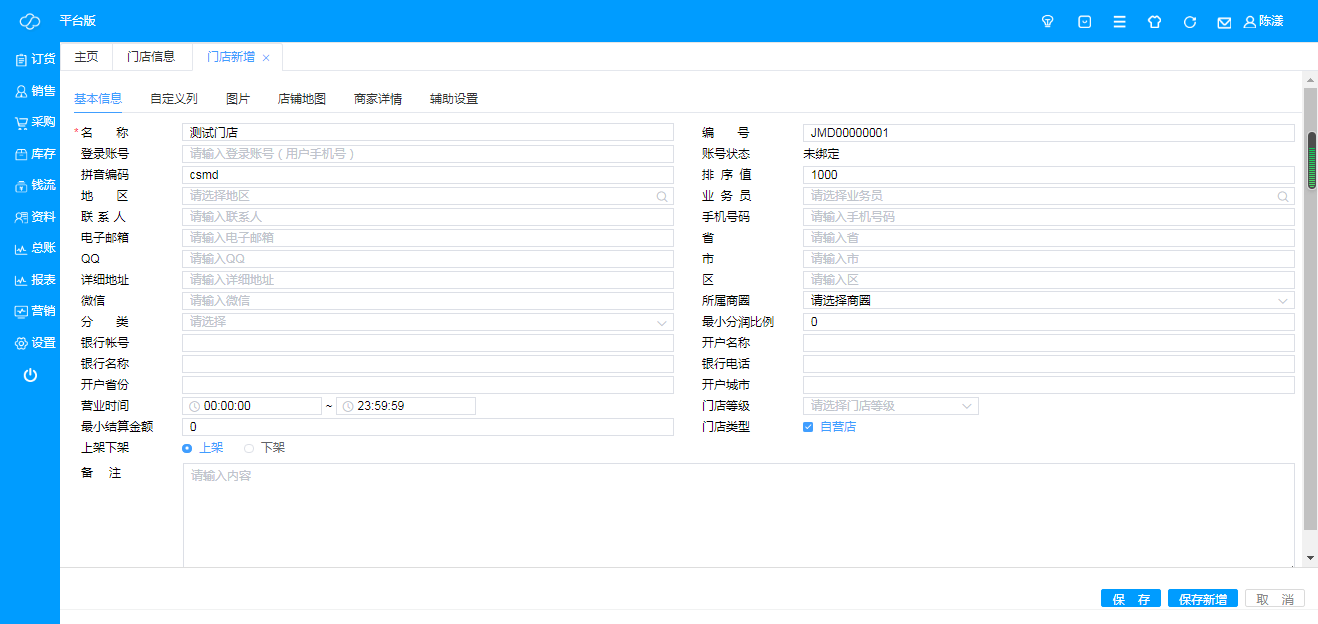The height and width of the screenshot is (624, 1318).
Task: Click the power logout icon in sidebar
Action: tap(30, 375)
